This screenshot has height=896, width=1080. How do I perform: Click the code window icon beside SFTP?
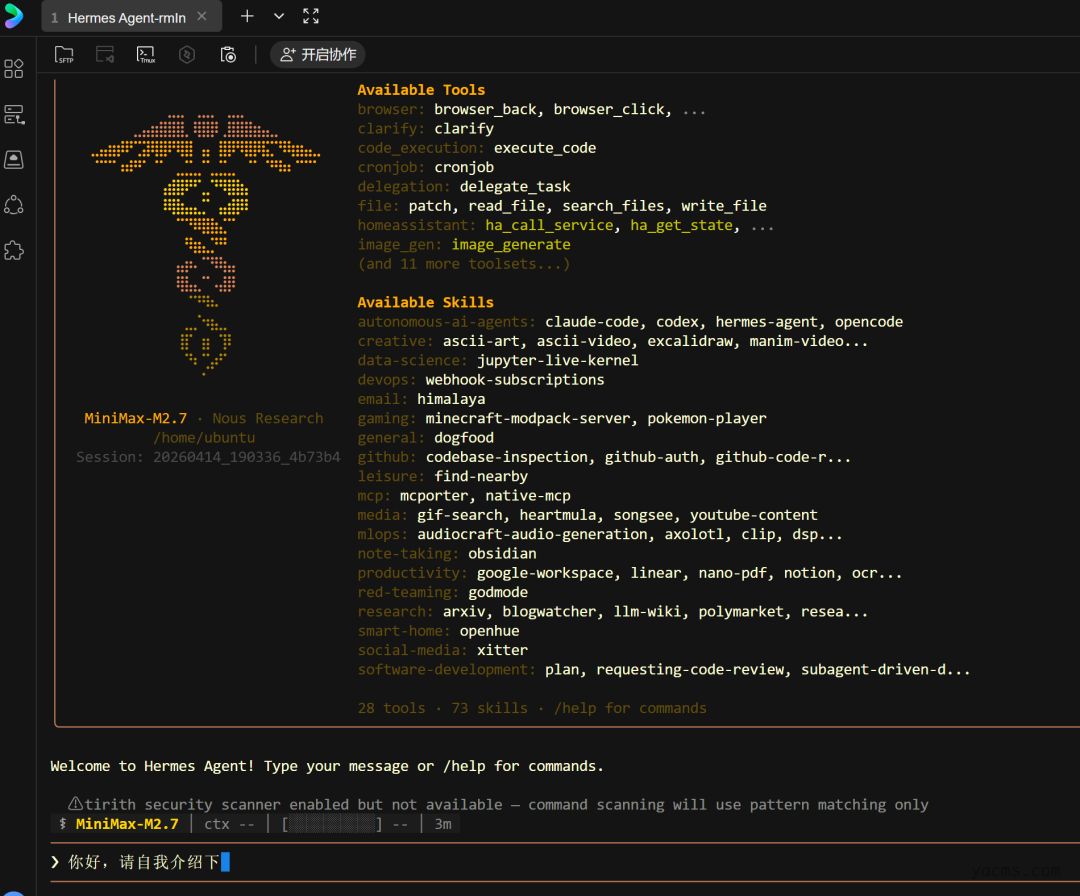tap(105, 55)
